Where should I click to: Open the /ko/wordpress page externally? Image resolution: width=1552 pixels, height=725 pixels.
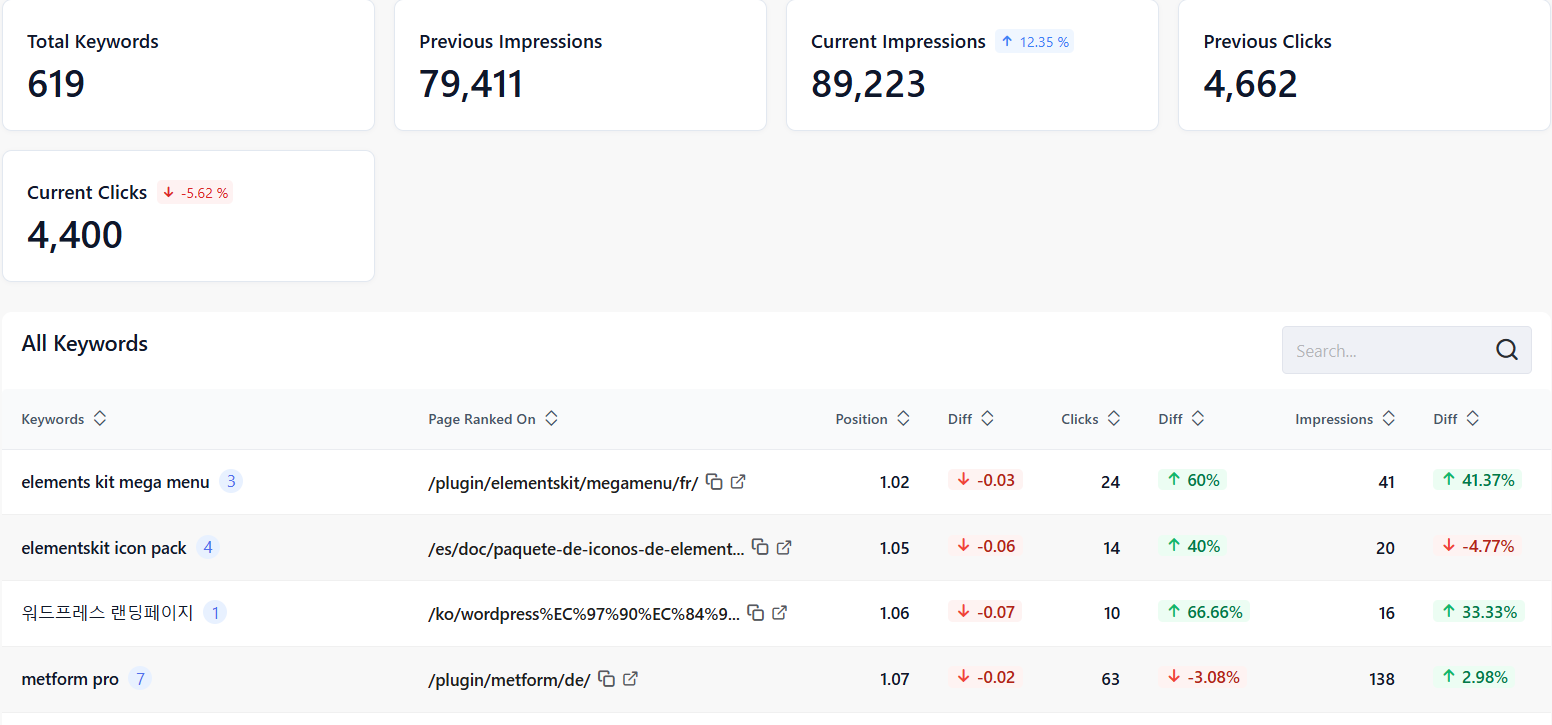pyautogui.click(x=780, y=612)
